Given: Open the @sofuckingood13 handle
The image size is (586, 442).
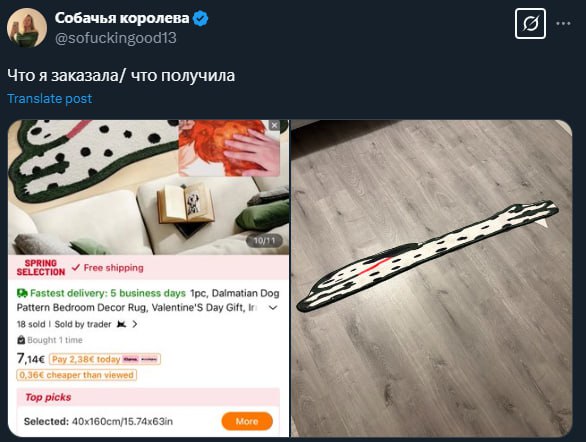Looking at the screenshot, I should click(115, 38).
